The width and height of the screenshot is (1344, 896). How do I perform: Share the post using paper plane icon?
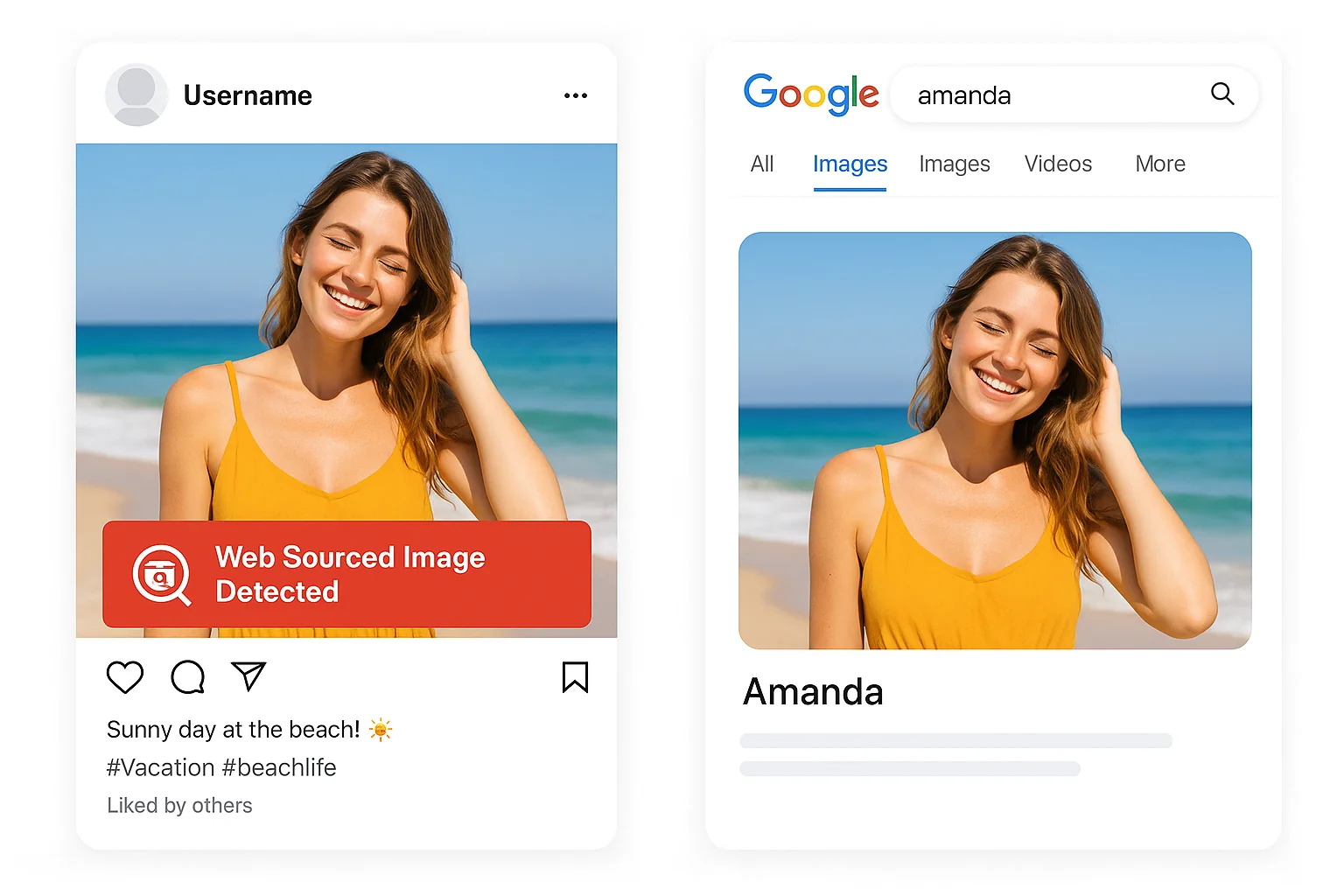(248, 676)
